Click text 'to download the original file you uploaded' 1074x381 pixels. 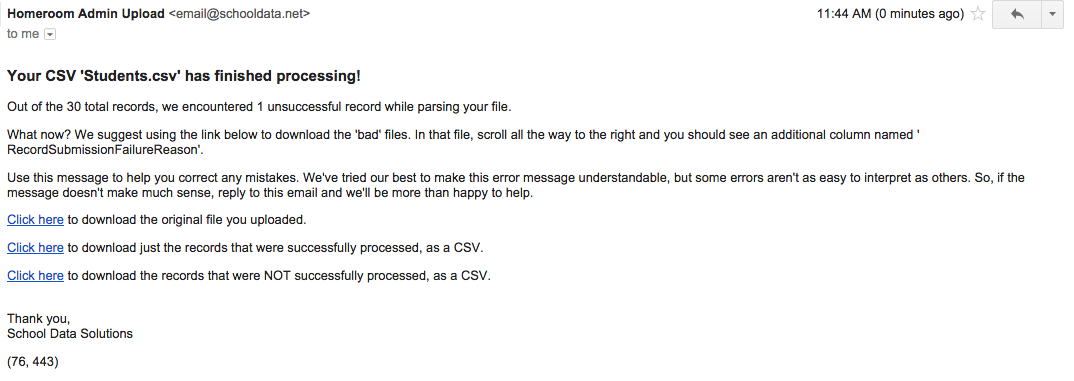tap(186, 220)
